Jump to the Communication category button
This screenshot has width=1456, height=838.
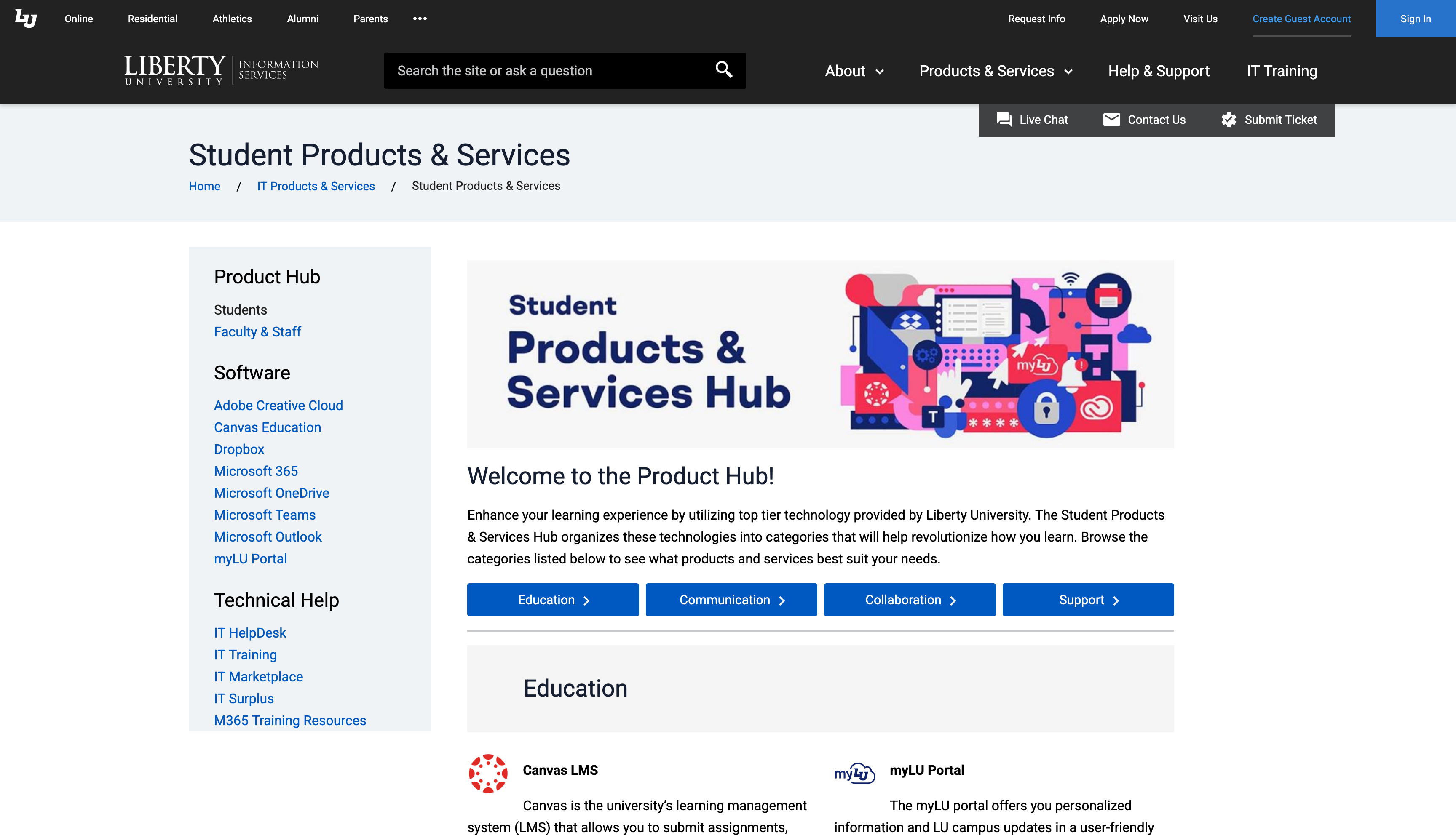731,600
